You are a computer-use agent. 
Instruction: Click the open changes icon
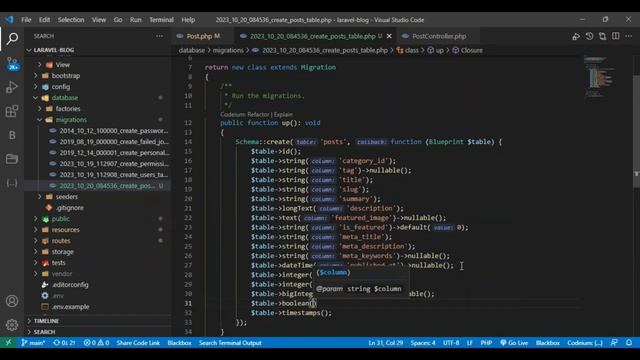click(602, 36)
